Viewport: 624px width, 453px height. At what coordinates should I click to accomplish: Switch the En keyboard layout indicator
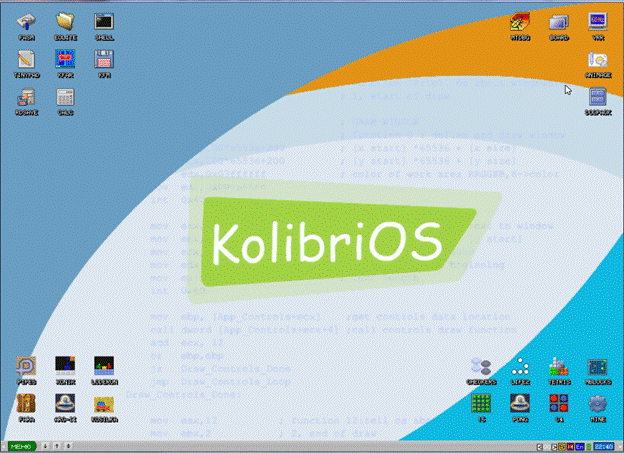(580, 447)
